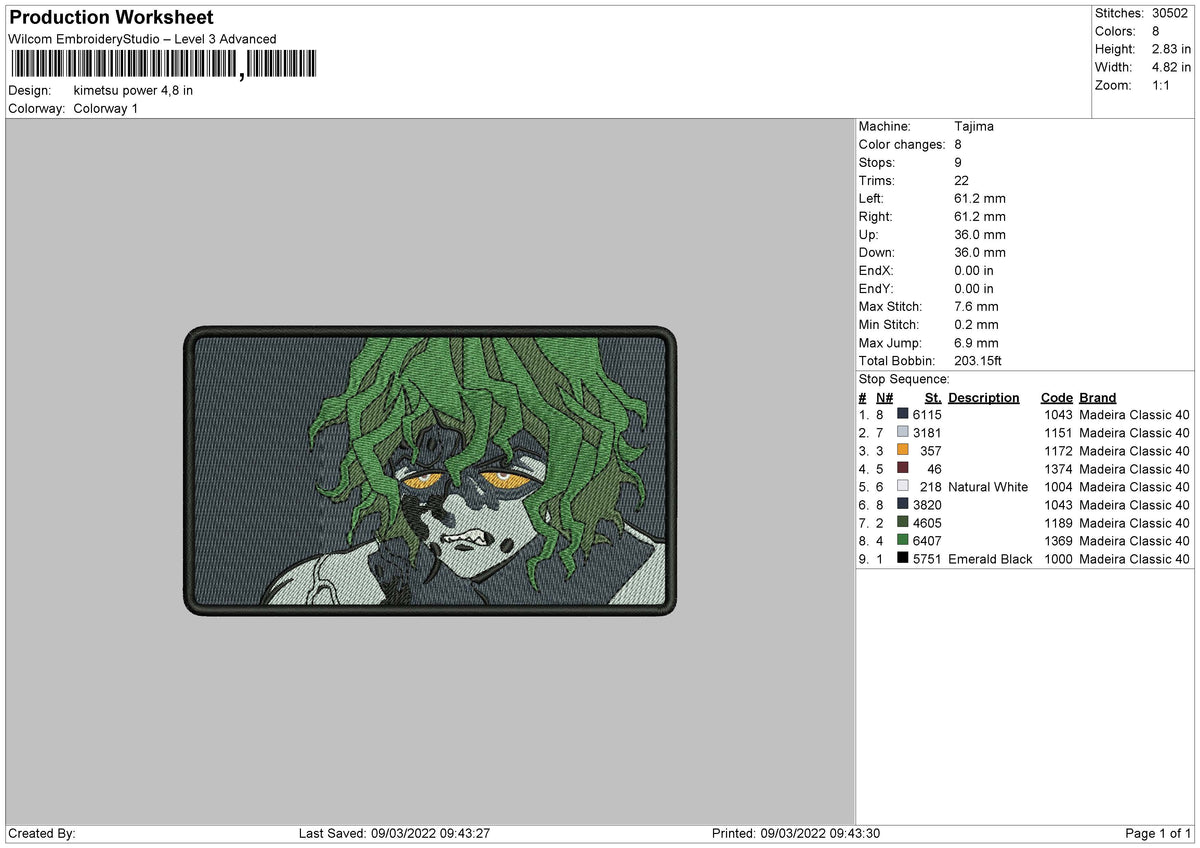
Task: Click the Stitches count value 30502
Action: [x=1171, y=13]
